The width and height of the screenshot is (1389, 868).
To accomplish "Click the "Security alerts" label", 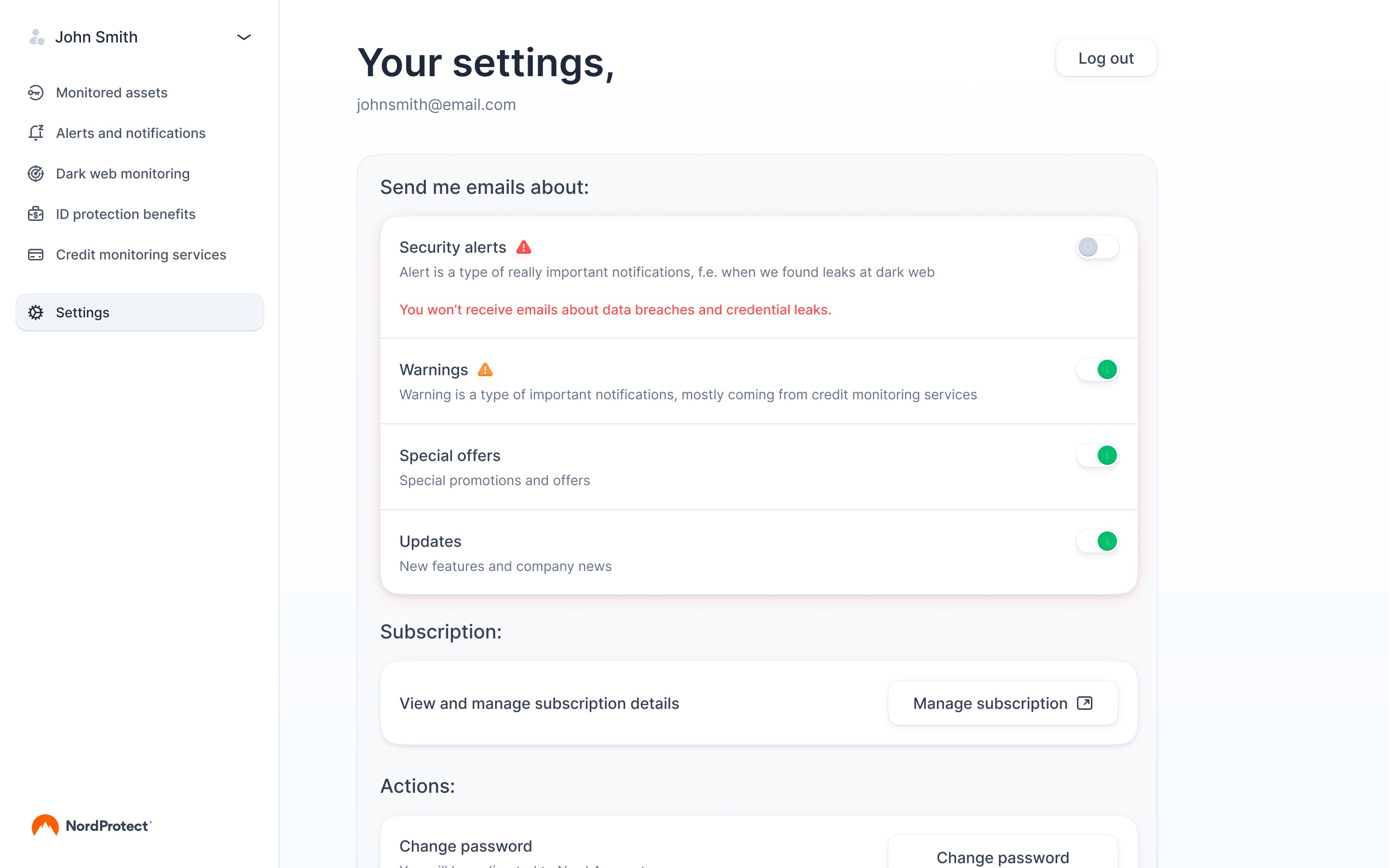I will pos(453,247).
